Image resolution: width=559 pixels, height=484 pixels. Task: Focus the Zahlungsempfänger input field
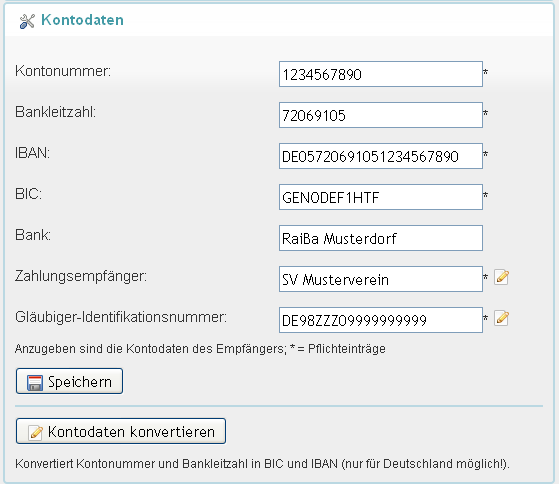(x=381, y=279)
